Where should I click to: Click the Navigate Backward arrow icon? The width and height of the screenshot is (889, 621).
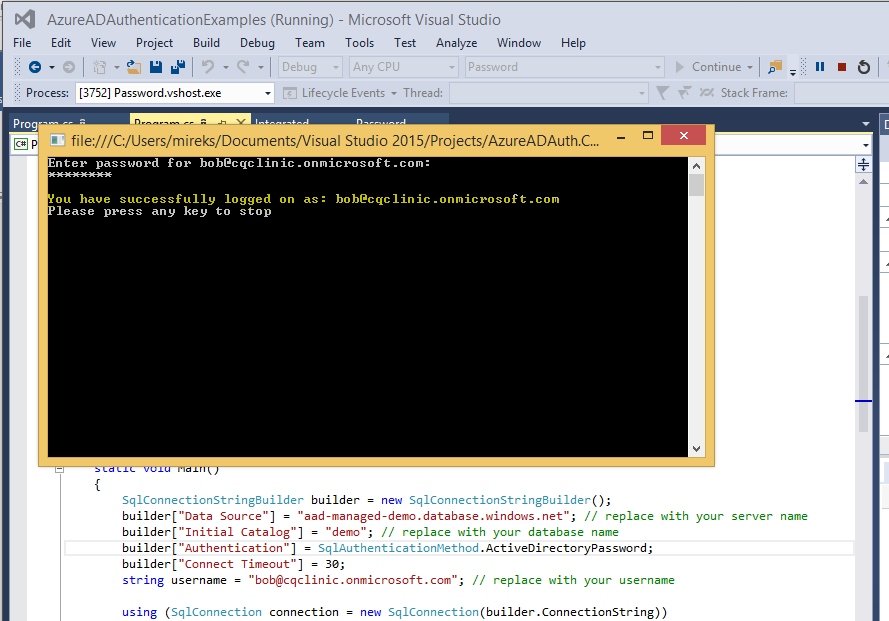(34, 67)
